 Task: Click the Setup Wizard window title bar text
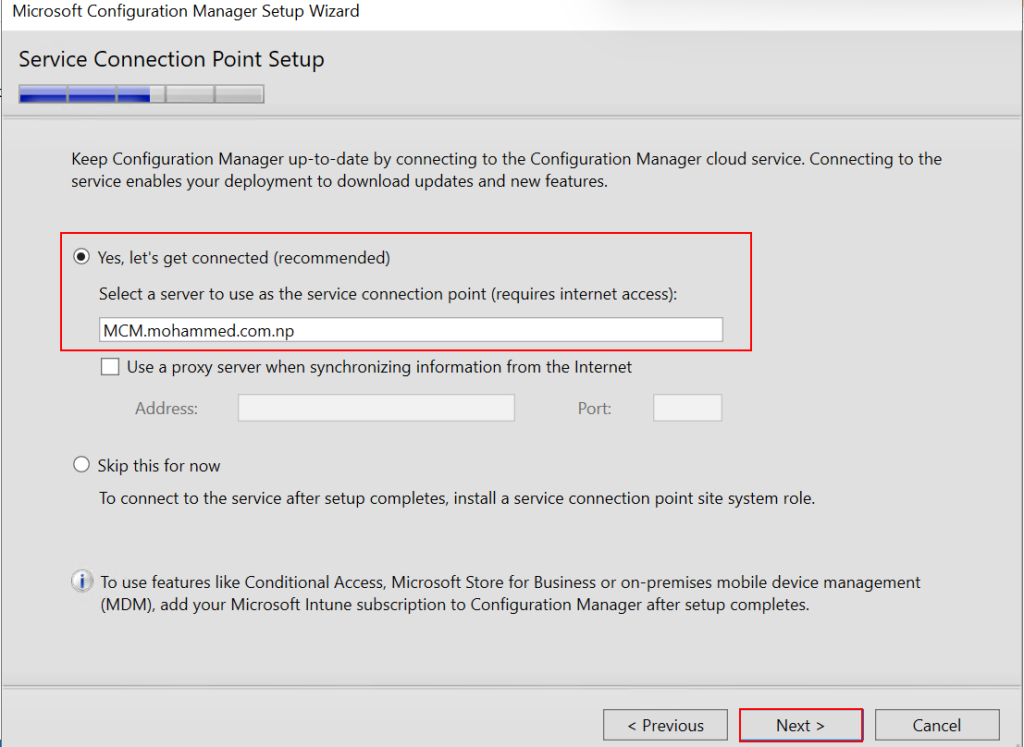pos(185,12)
